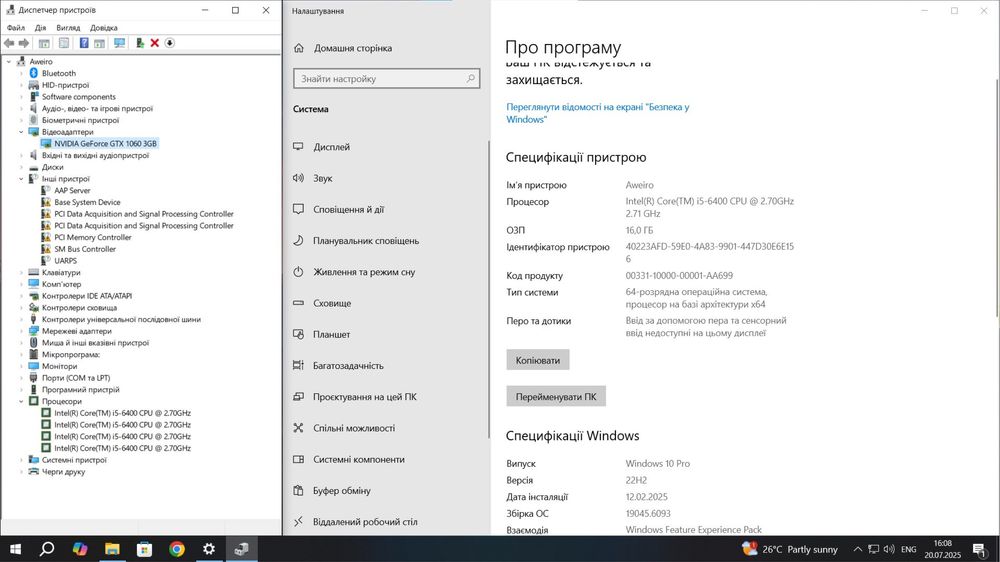Collapse the Інші пристрої category
The image size is (1000, 562).
pyautogui.click(x=21, y=179)
